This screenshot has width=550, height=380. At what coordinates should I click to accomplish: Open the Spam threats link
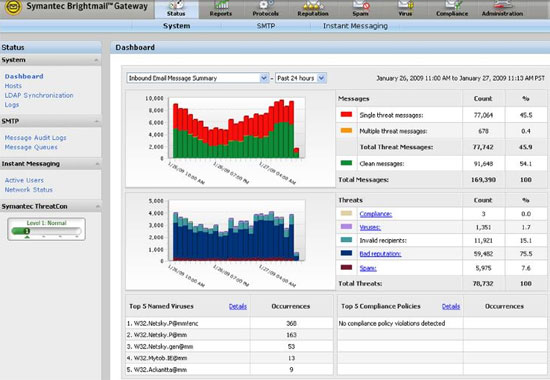coord(368,268)
